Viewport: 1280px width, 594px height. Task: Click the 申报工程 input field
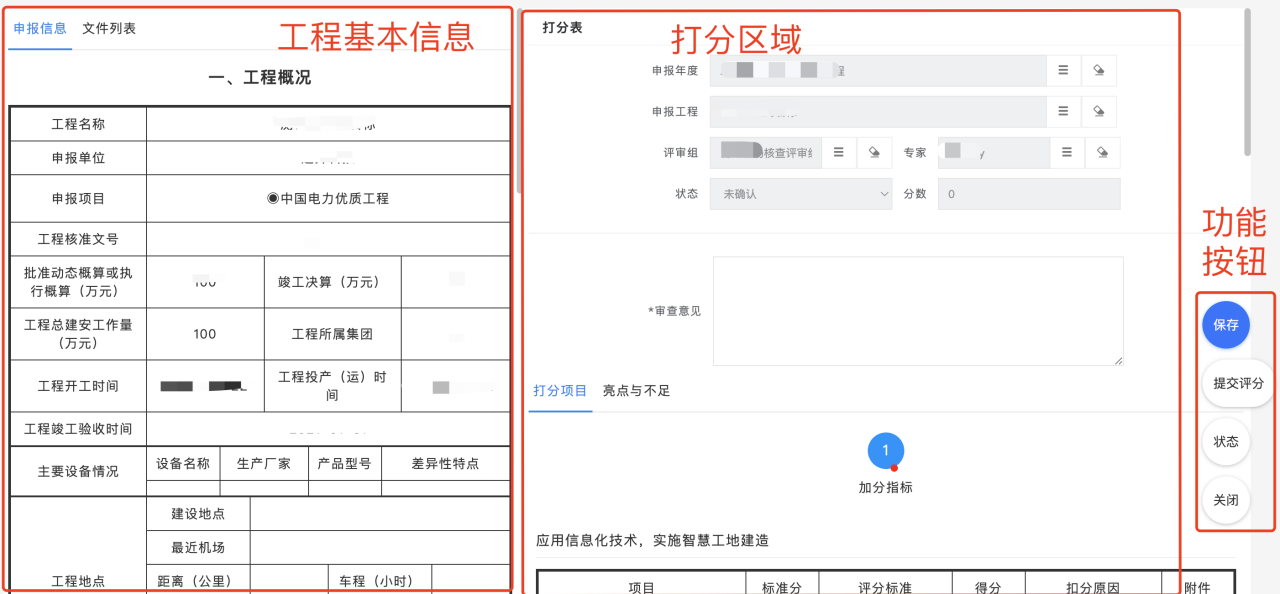(x=878, y=112)
